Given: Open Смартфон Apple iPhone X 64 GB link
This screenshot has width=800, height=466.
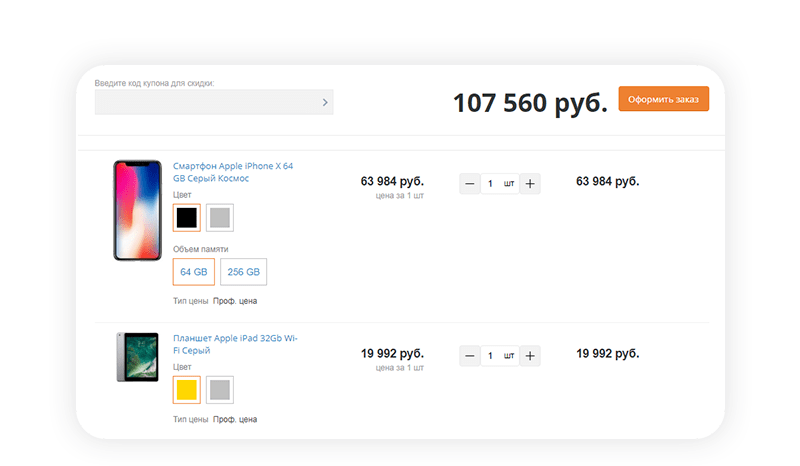Looking at the screenshot, I should click(x=233, y=172).
